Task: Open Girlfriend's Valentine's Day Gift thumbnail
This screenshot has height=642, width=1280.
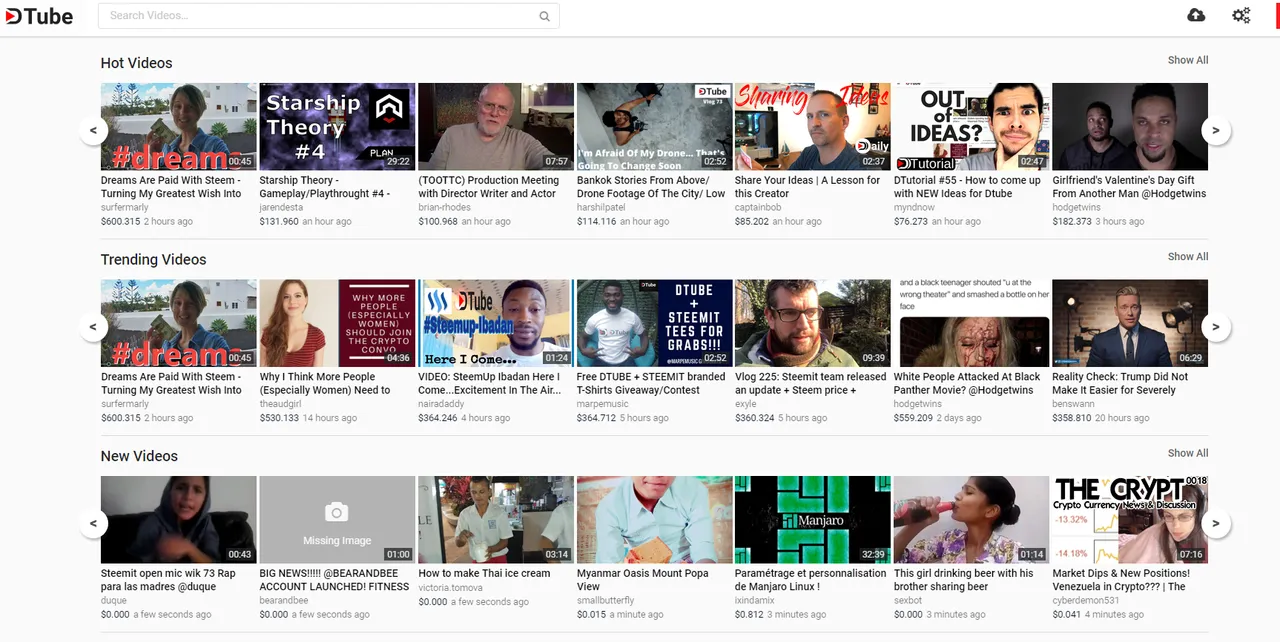Action: point(1130,127)
